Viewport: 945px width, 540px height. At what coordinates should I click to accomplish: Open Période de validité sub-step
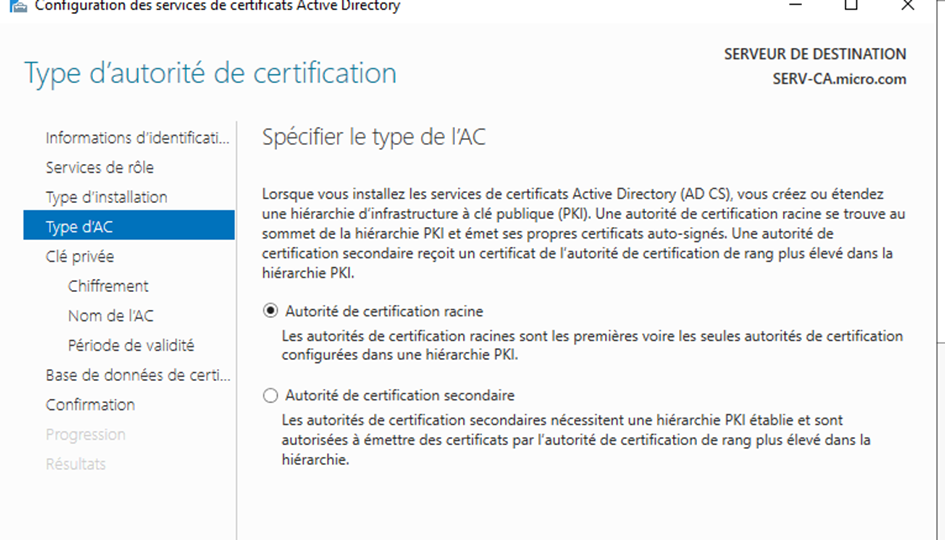(131, 345)
